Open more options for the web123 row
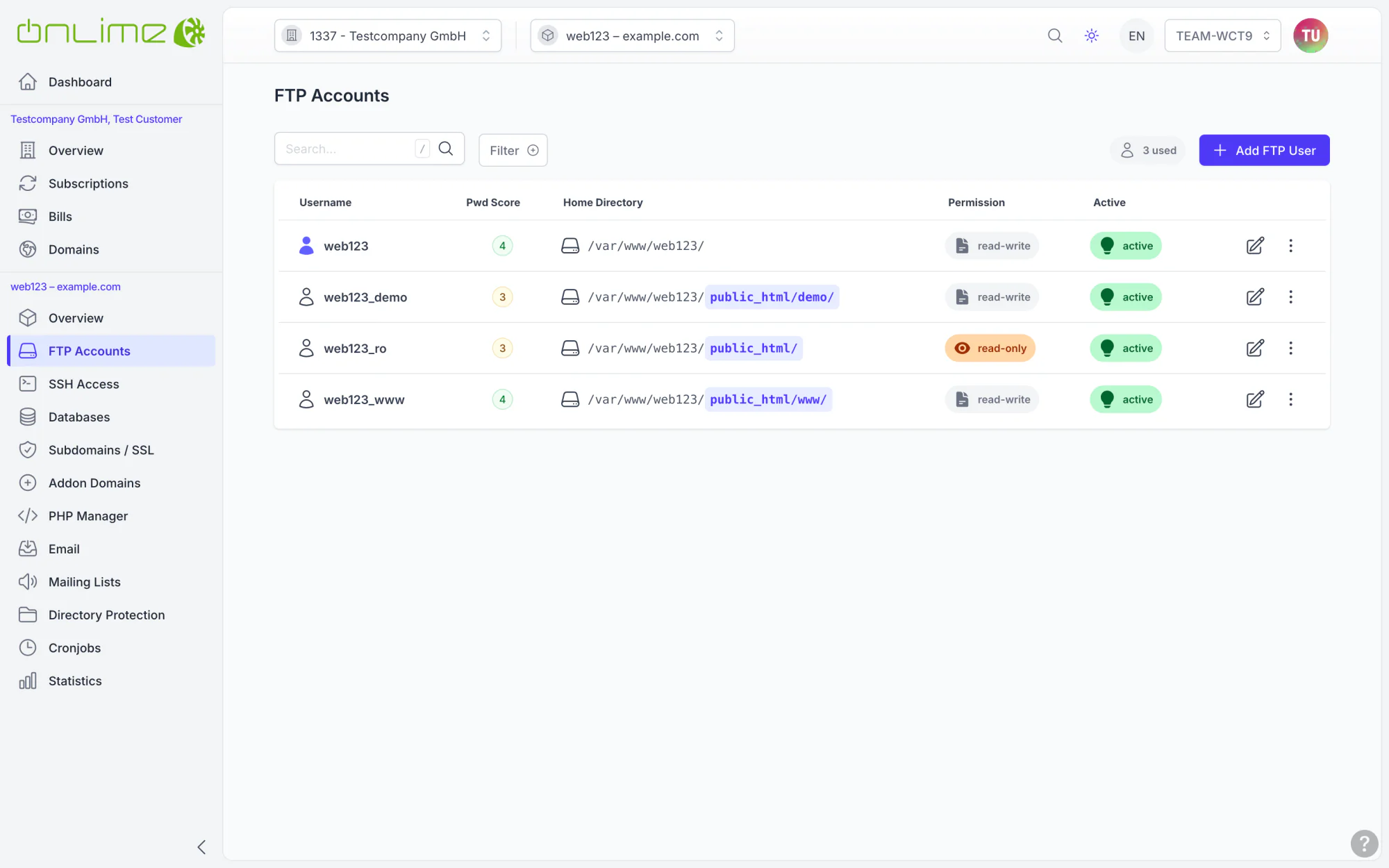Viewport: 1389px width, 868px height. point(1291,246)
